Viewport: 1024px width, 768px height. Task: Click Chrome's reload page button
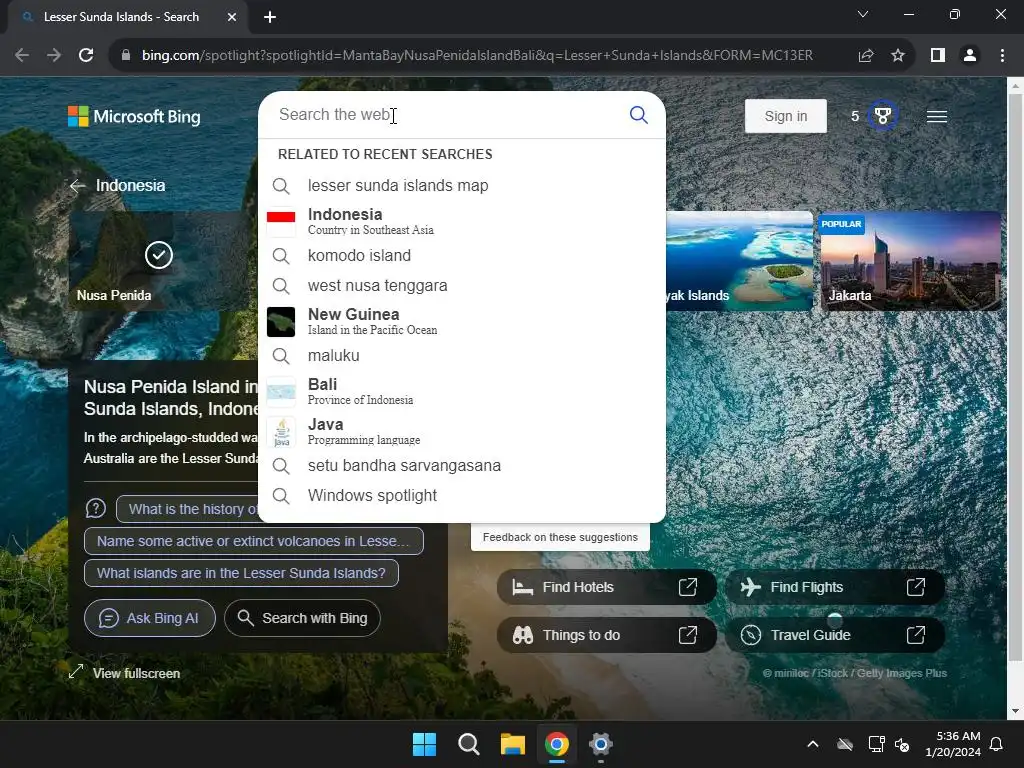(x=86, y=55)
